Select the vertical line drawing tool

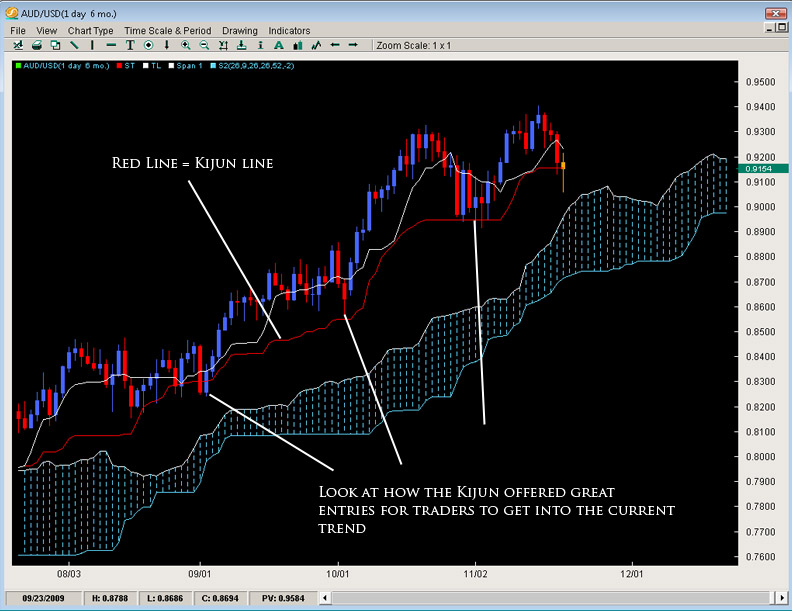[92, 45]
